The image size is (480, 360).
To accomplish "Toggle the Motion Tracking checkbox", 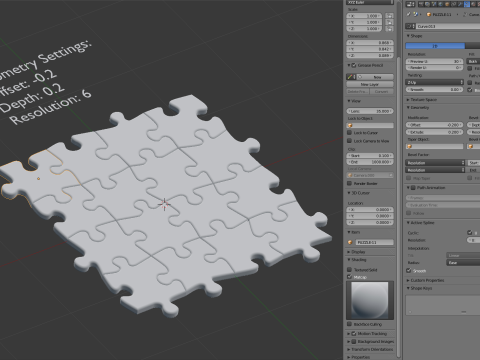I will coord(354,333).
